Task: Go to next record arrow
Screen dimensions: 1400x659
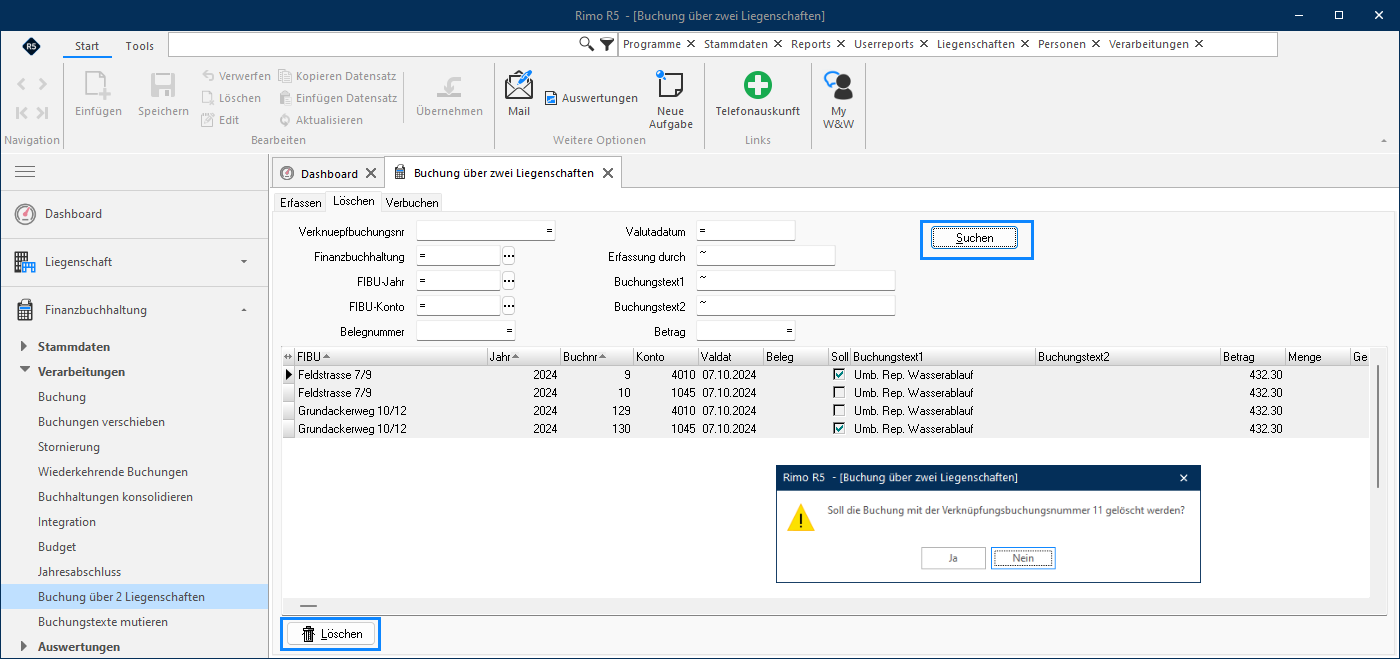Action: [42, 84]
